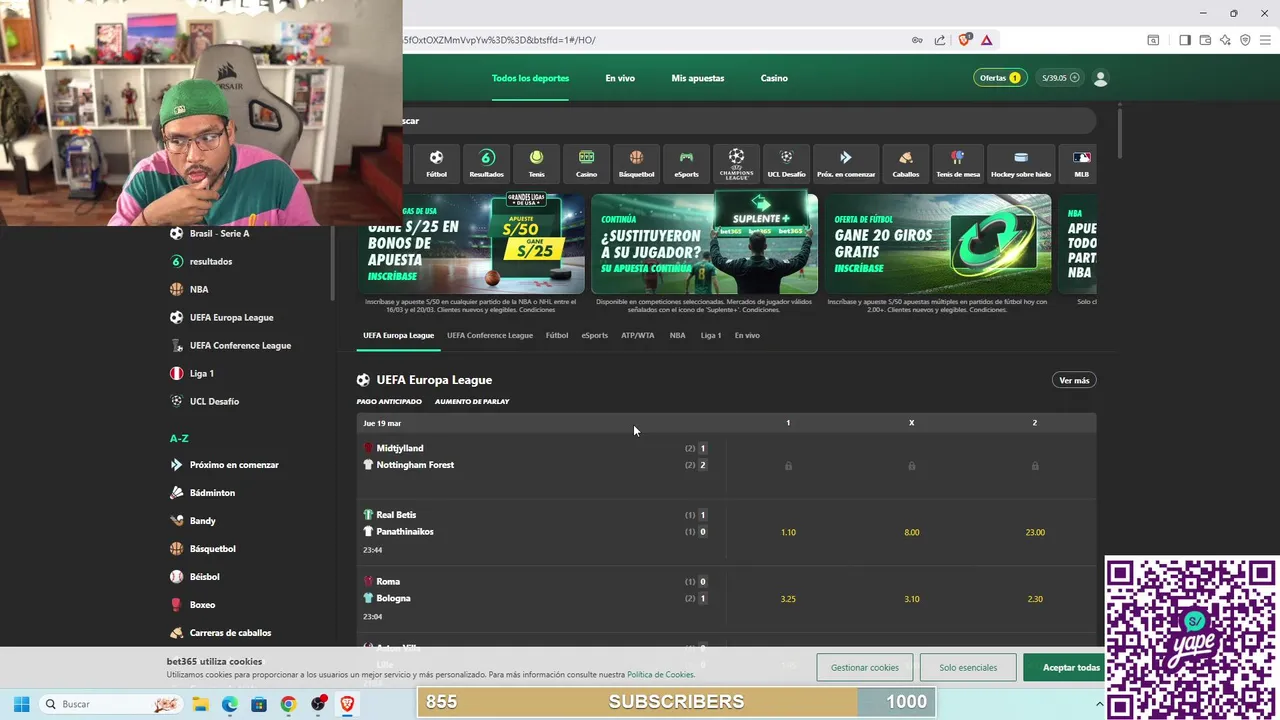Open Boxeo in A-Z sidebar list
This screenshot has height=720, width=1280.
pyautogui.click(x=202, y=604)
